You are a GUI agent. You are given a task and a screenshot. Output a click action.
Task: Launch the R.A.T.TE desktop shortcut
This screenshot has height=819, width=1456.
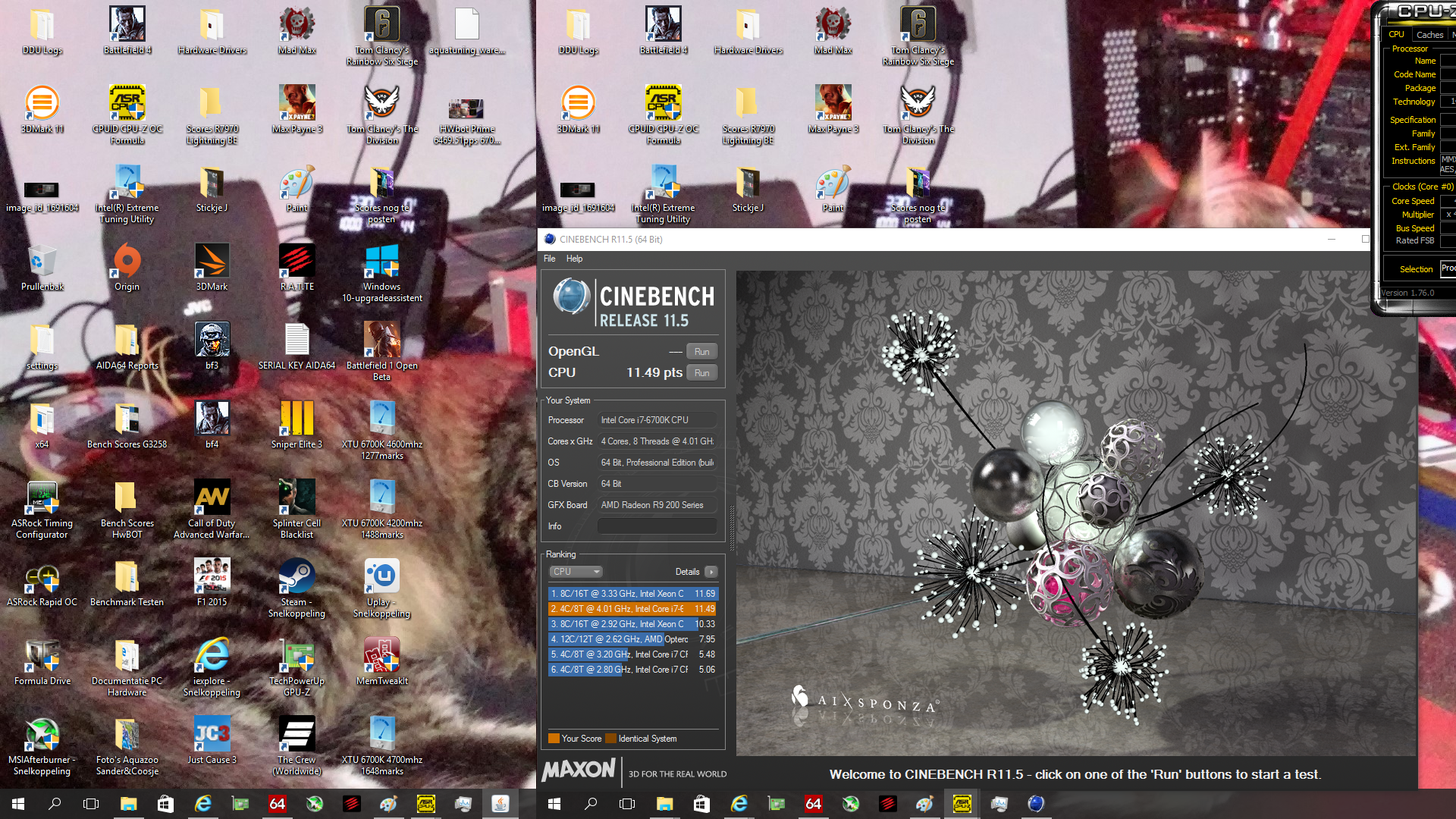click(297, 267)
